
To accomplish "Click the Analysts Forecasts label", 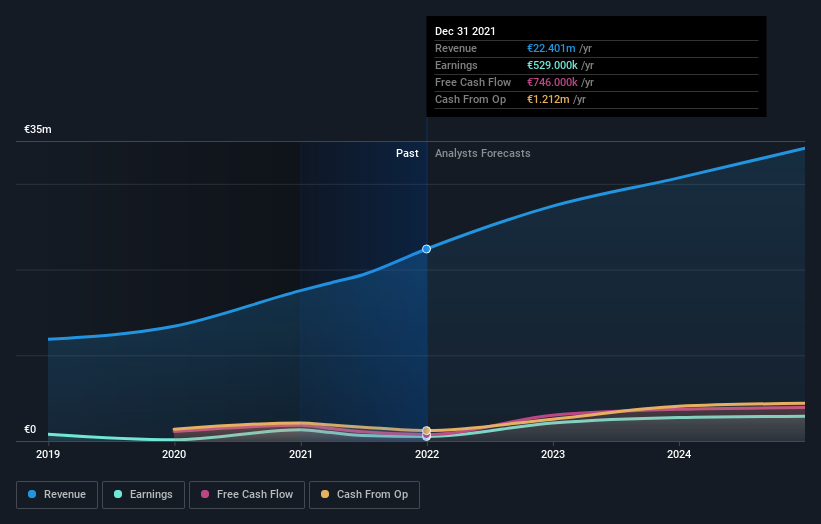I will tap(483, 153).
